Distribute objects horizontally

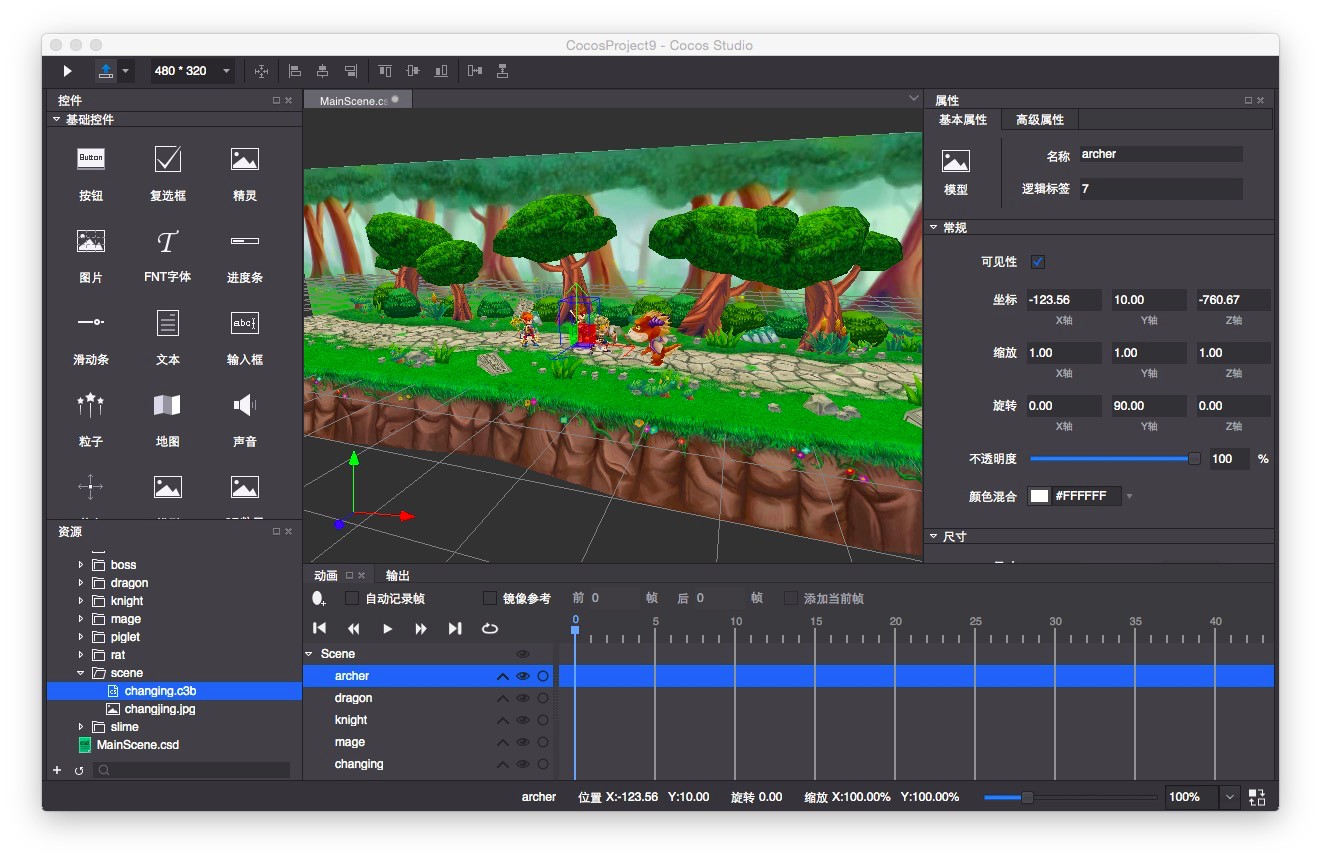coord(475,71)
